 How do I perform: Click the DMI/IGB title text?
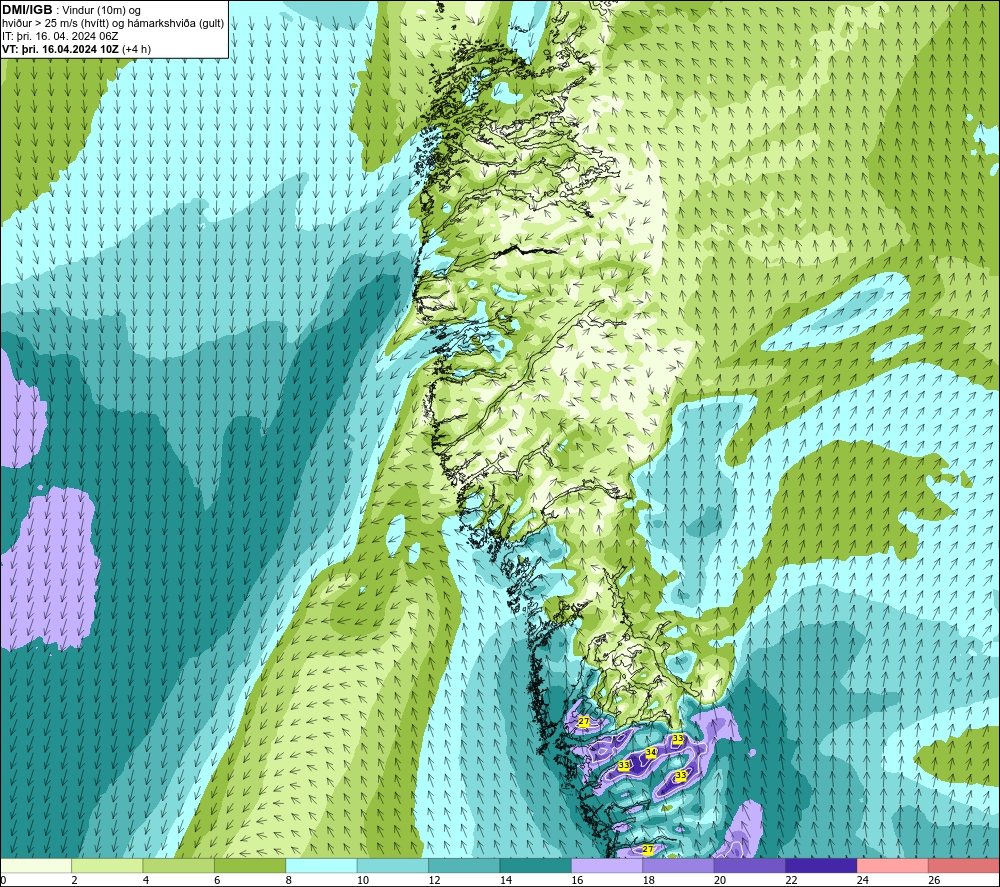coord(27,10)
